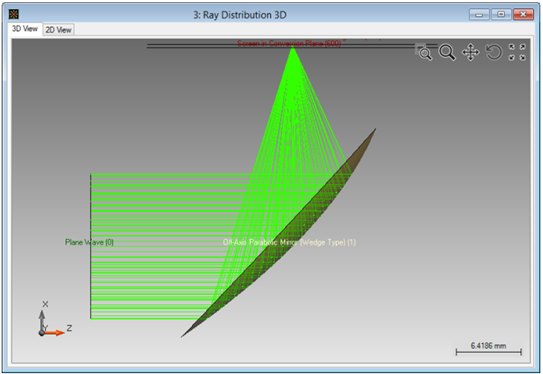Click the 6.4186 mm scale bar

tap(488, 349)
